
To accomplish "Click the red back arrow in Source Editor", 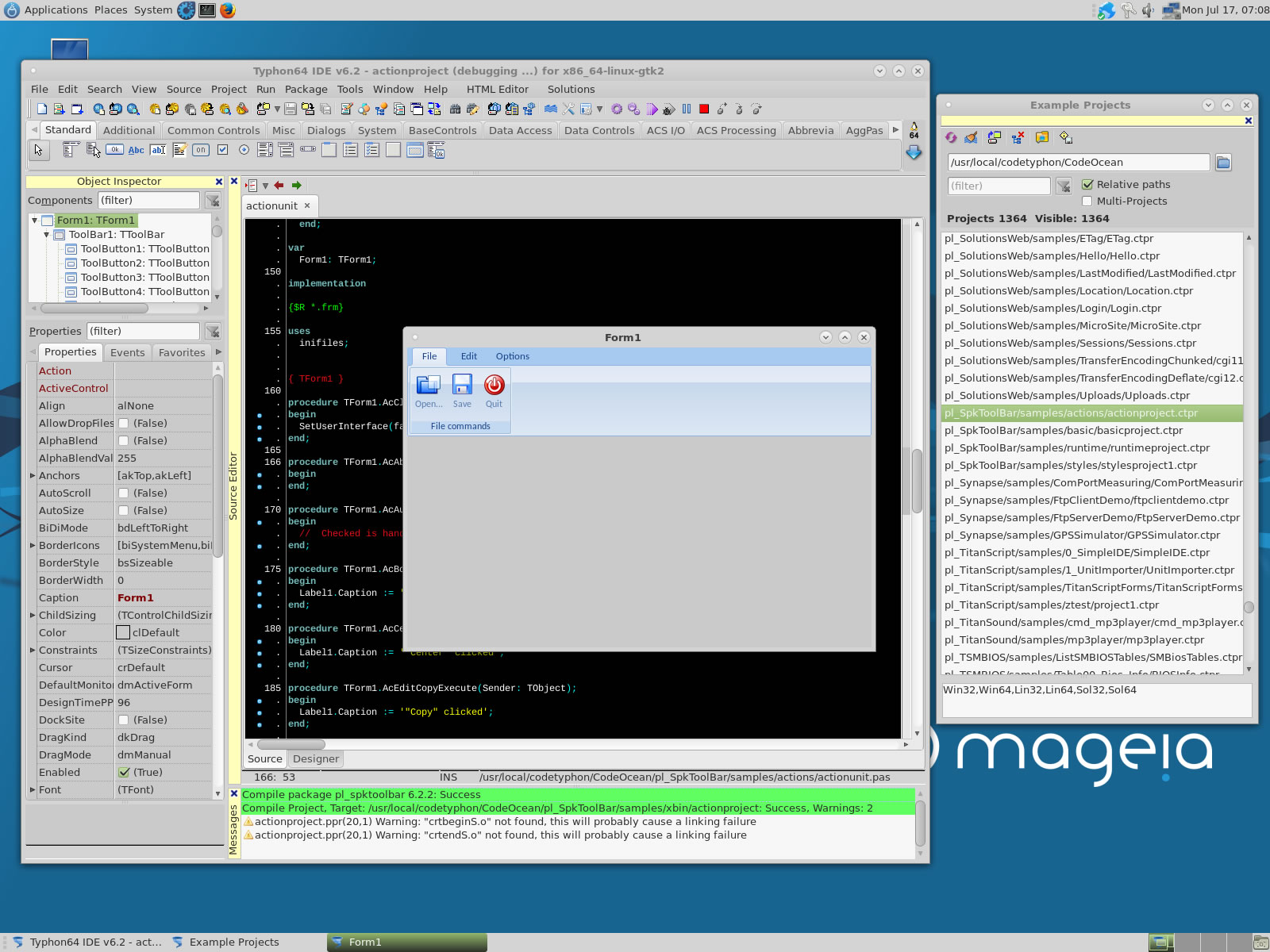I will pyautogui.click(x=279, y=186).
